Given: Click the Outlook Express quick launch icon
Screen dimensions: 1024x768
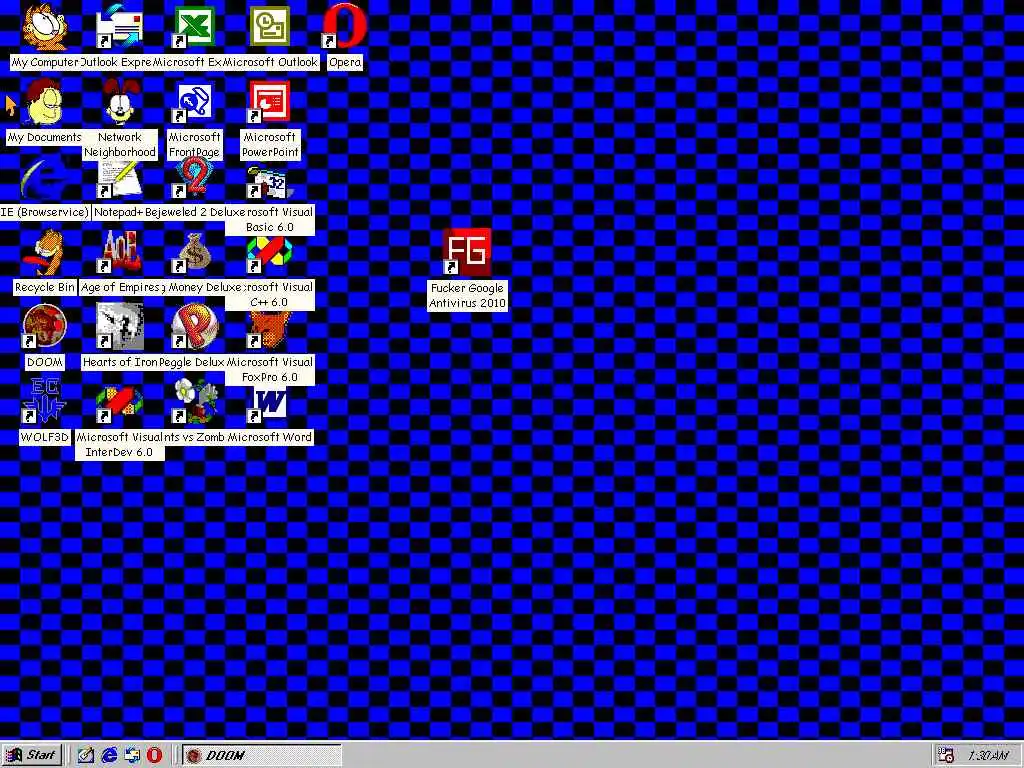Looking at the screenshot, I should pos(132,755).
